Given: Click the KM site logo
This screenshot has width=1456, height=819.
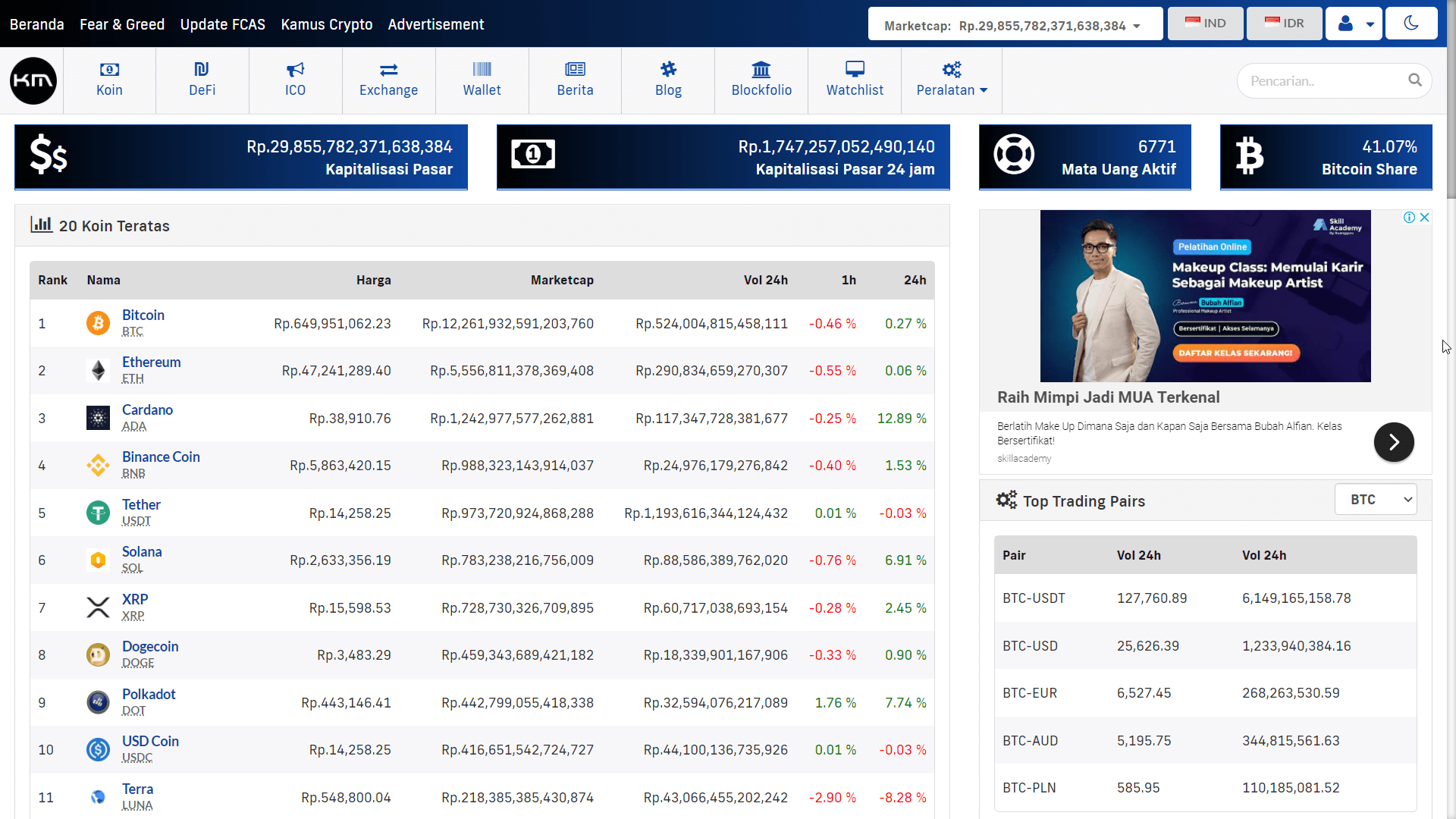Looking at the screenshot, I should tap(33, 80).
